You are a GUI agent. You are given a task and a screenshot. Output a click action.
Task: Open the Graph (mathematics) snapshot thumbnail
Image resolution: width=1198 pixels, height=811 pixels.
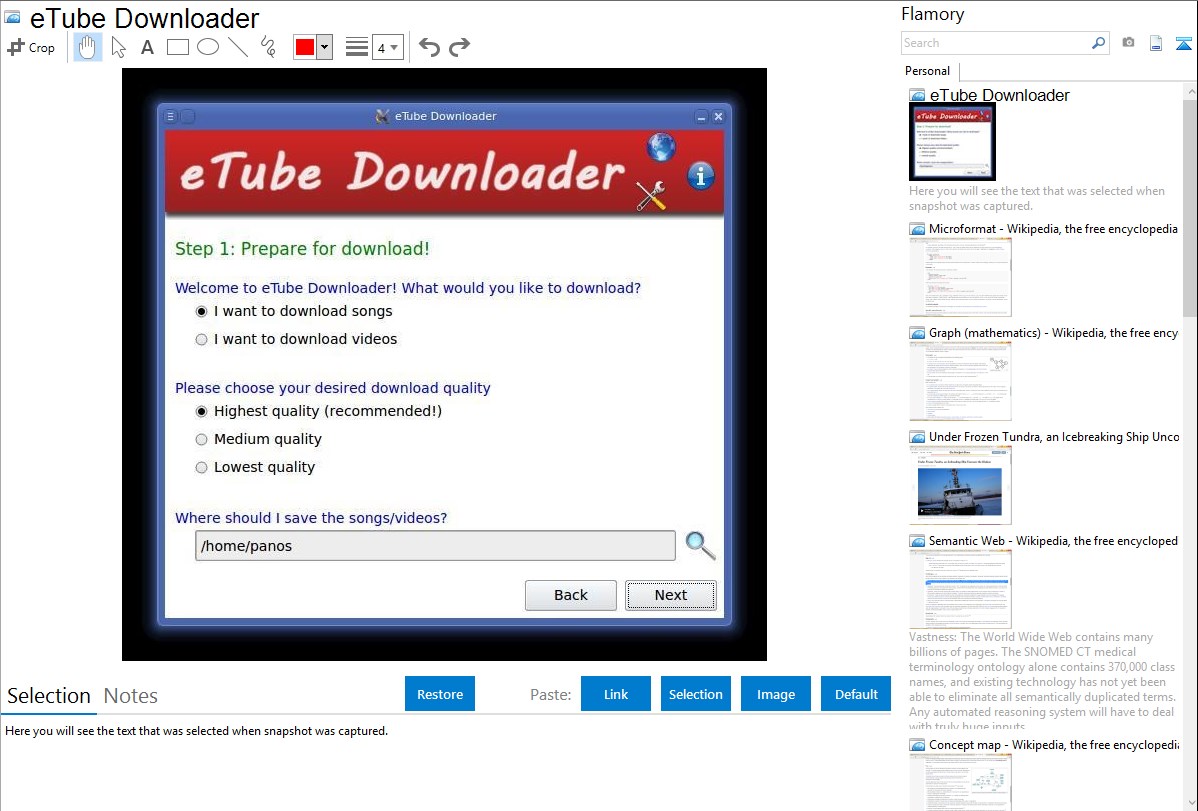tap(960, 381)
